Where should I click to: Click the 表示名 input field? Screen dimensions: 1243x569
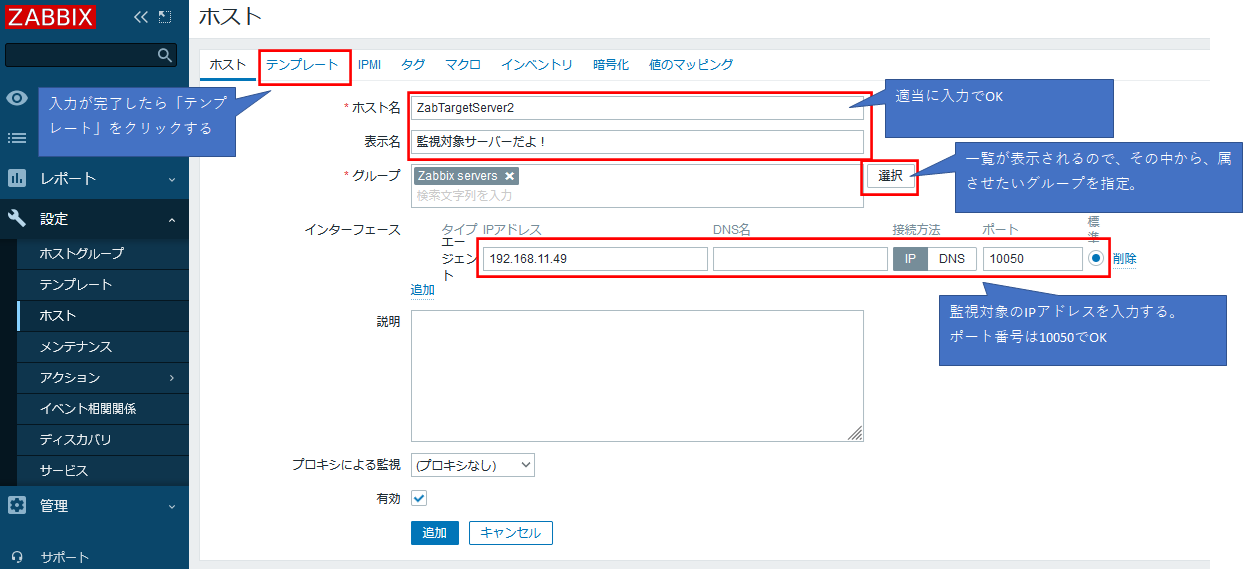click(x=637, y=142)
